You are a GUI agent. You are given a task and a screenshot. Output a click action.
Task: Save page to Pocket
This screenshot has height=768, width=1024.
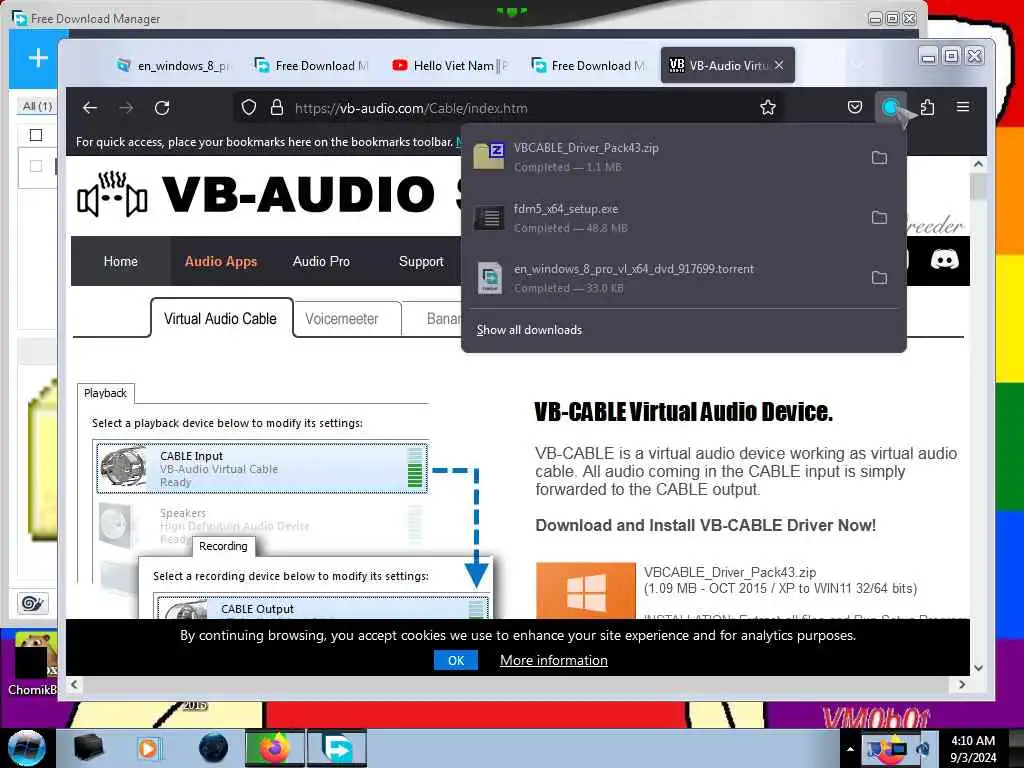point(855,108)
